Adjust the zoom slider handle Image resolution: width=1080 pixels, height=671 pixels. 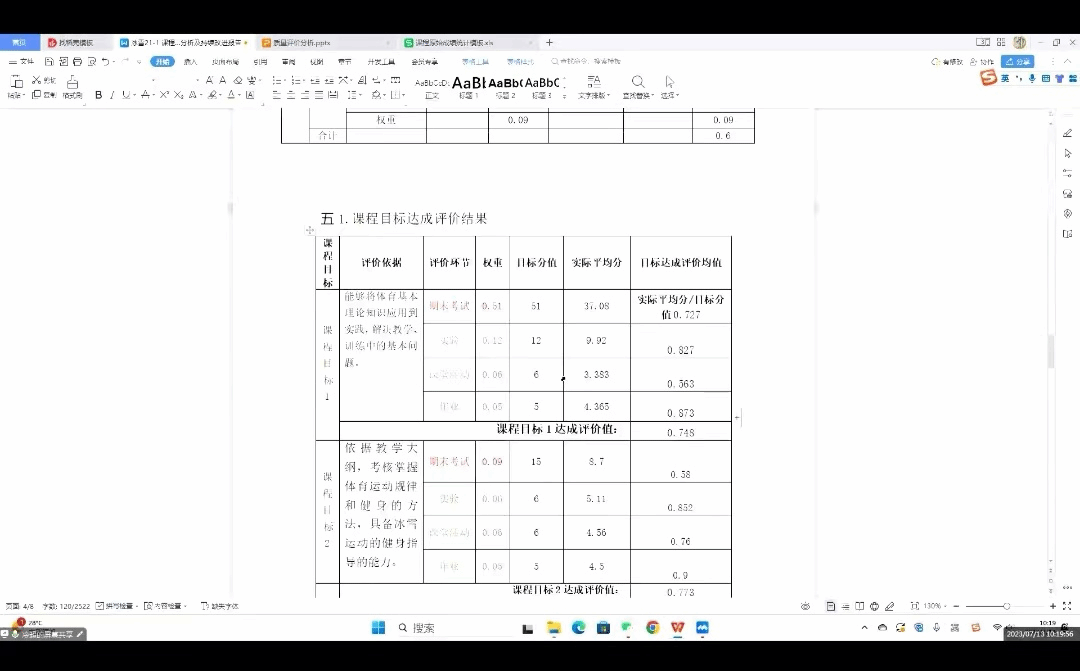pyautogui.click(x=1006, y=606)
